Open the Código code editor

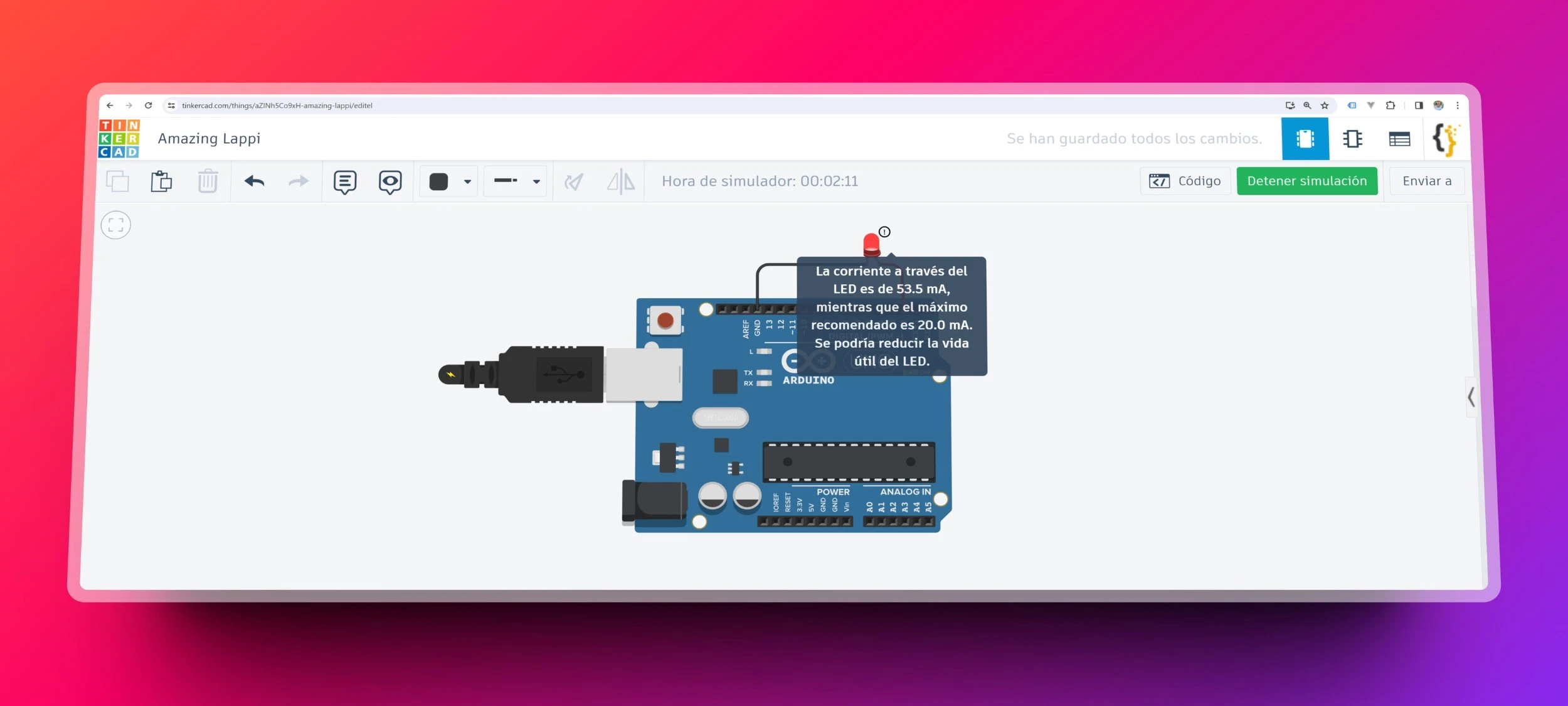click(1185, 181)
